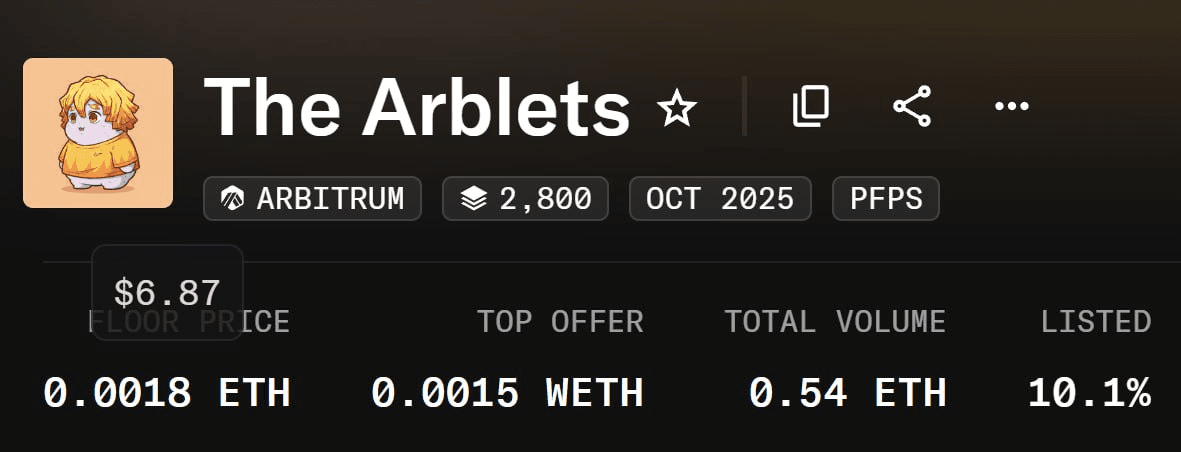Click the Total Volume label
The width and height of the screenshot is (1181, 452).
coord(835,322)
